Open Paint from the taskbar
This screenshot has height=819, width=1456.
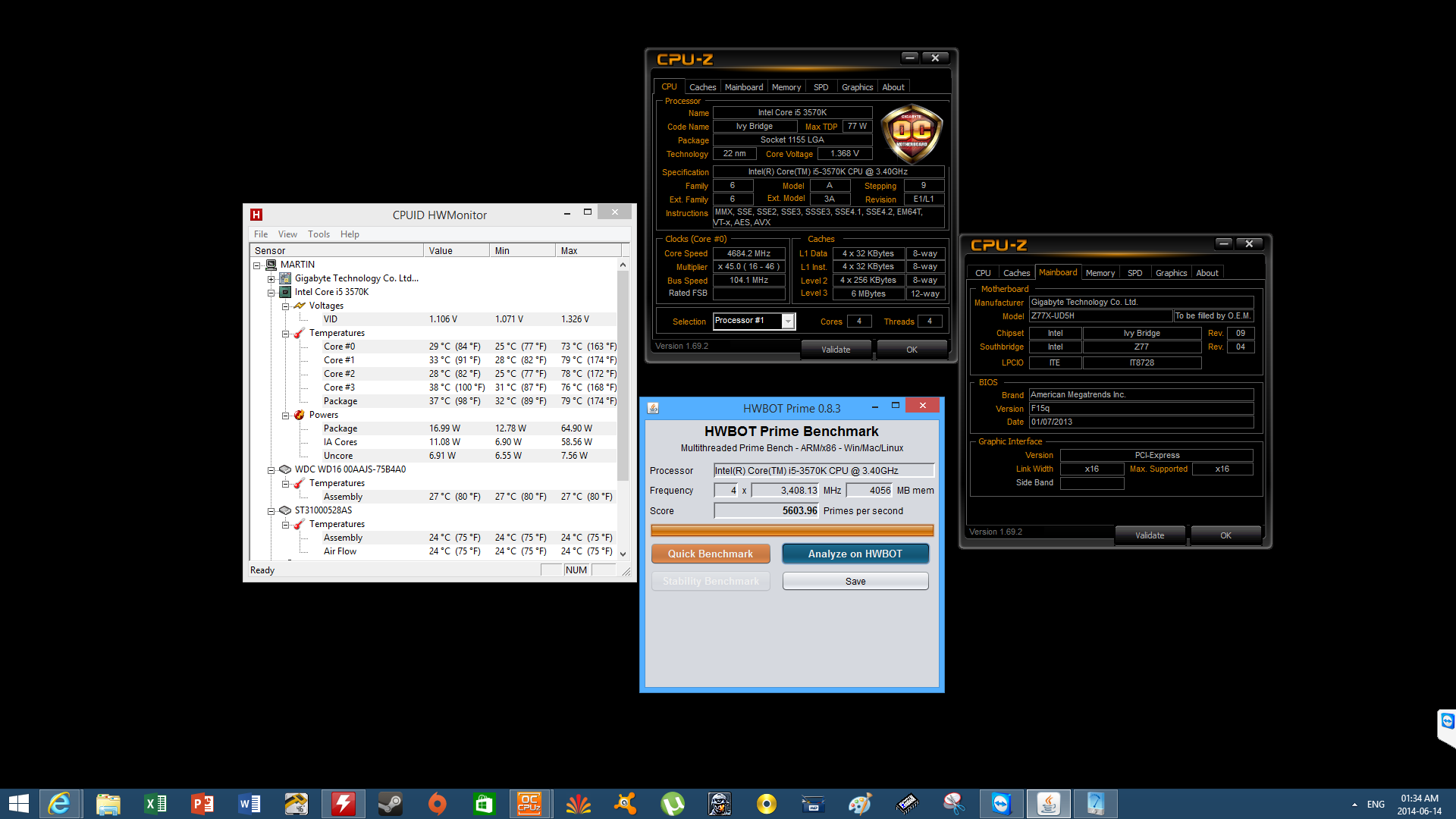pyautogui.click(x=860, y=804)
